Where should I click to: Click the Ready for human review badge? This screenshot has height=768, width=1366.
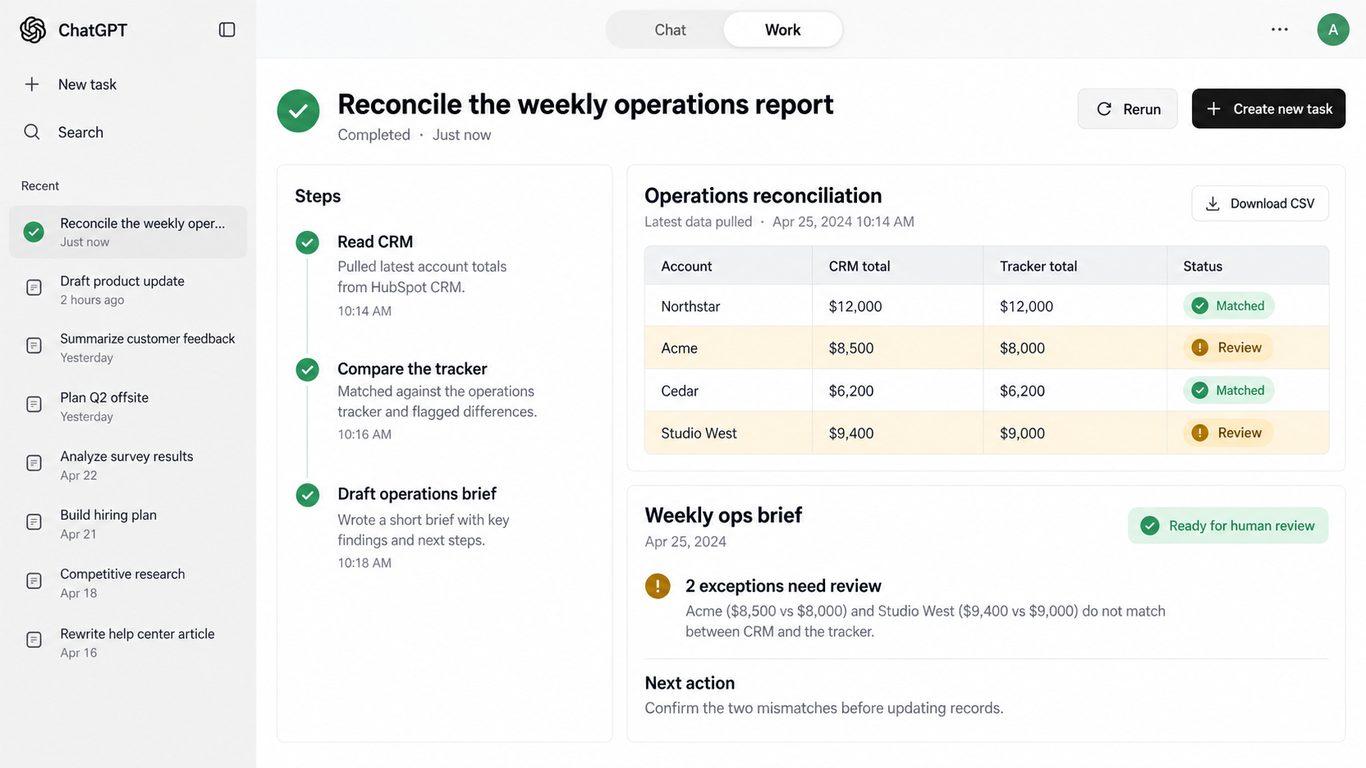coord(1228,526)
